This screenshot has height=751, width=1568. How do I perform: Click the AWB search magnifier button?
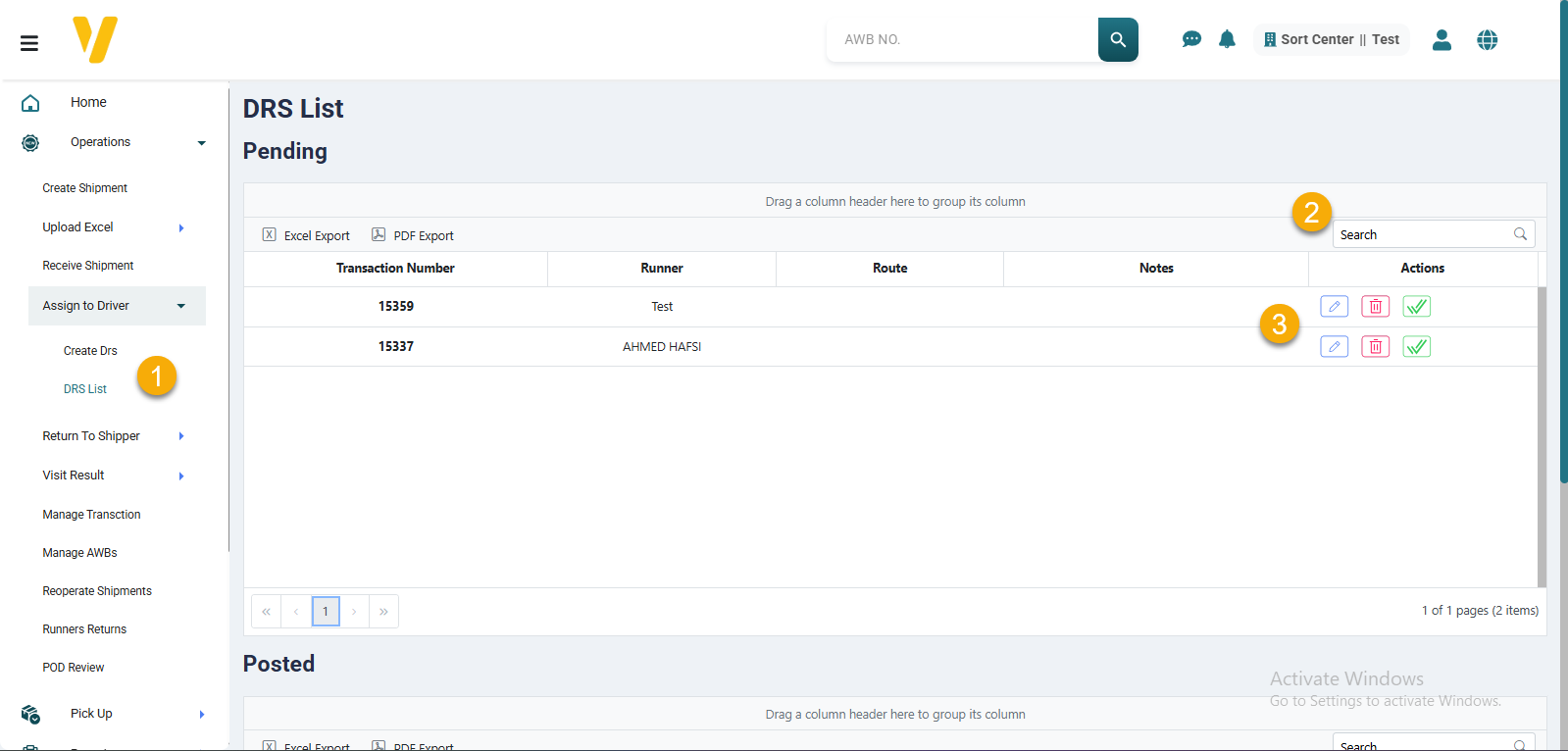1118,40
